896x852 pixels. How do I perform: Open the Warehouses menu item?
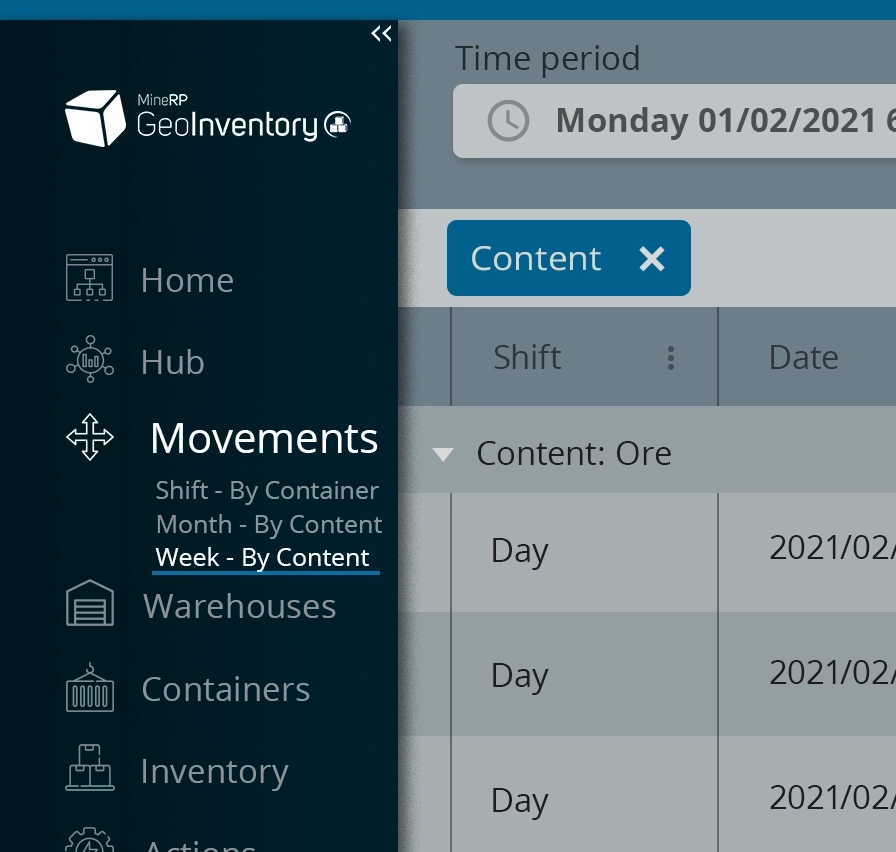pyautogui.click(x=239, y=606)
